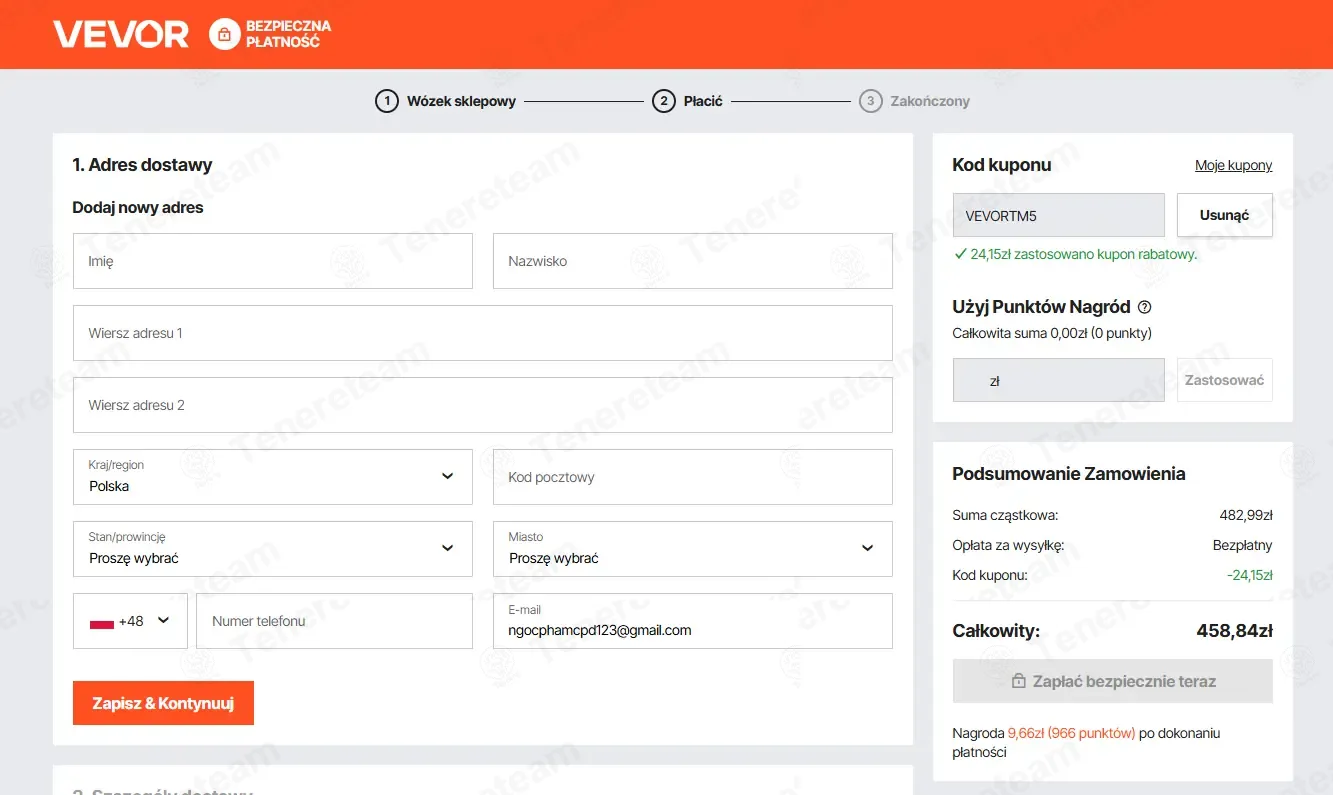The image size is (1333, 795).
Task: Click the step 2 circle Płacić
Action: tap(664, 101)
